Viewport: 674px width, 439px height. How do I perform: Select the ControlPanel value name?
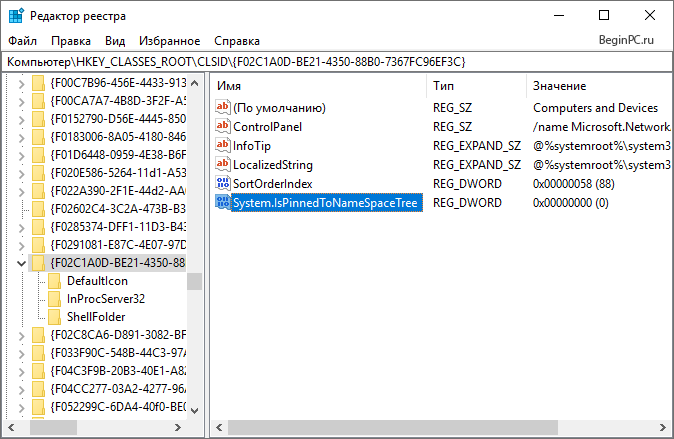click(x=267, y=127)
